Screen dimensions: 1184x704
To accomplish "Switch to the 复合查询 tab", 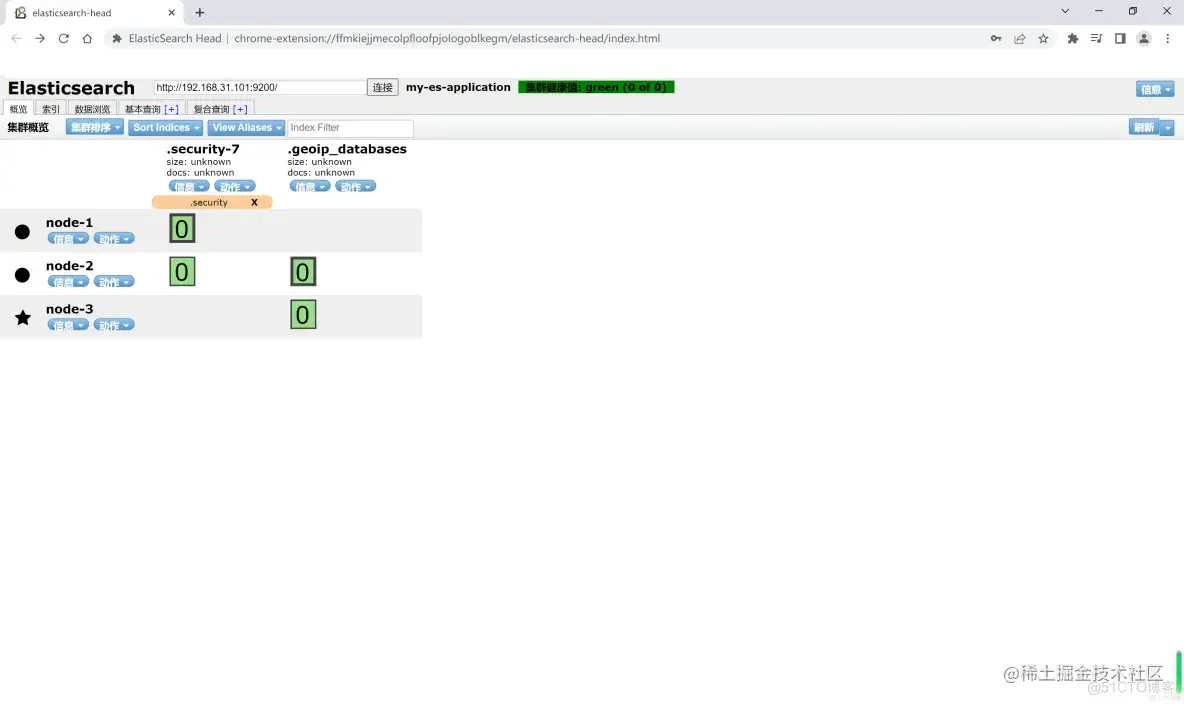I will 211,109.
